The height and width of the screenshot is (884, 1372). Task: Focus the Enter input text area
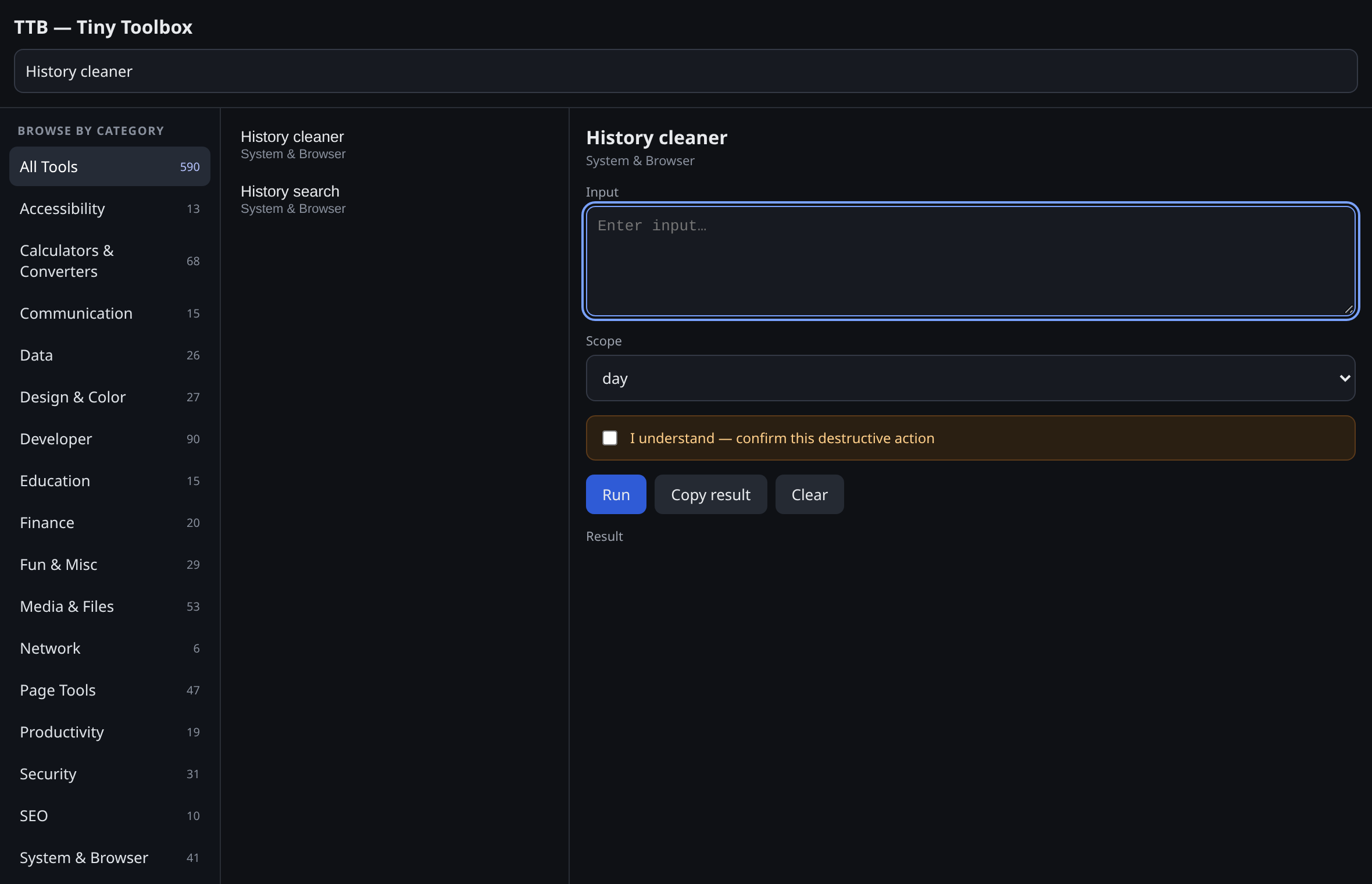coord(970,261)
